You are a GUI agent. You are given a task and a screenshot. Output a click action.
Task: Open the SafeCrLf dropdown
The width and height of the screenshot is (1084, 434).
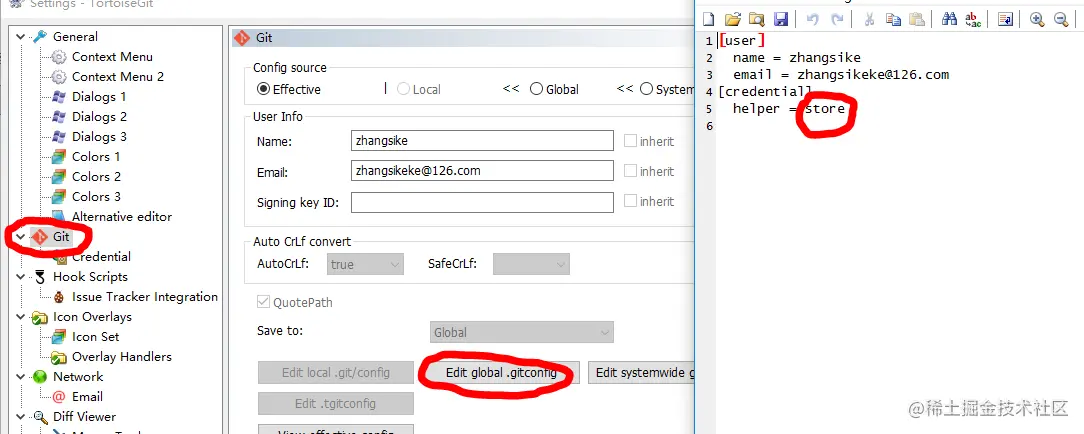(x=531, y=264)
